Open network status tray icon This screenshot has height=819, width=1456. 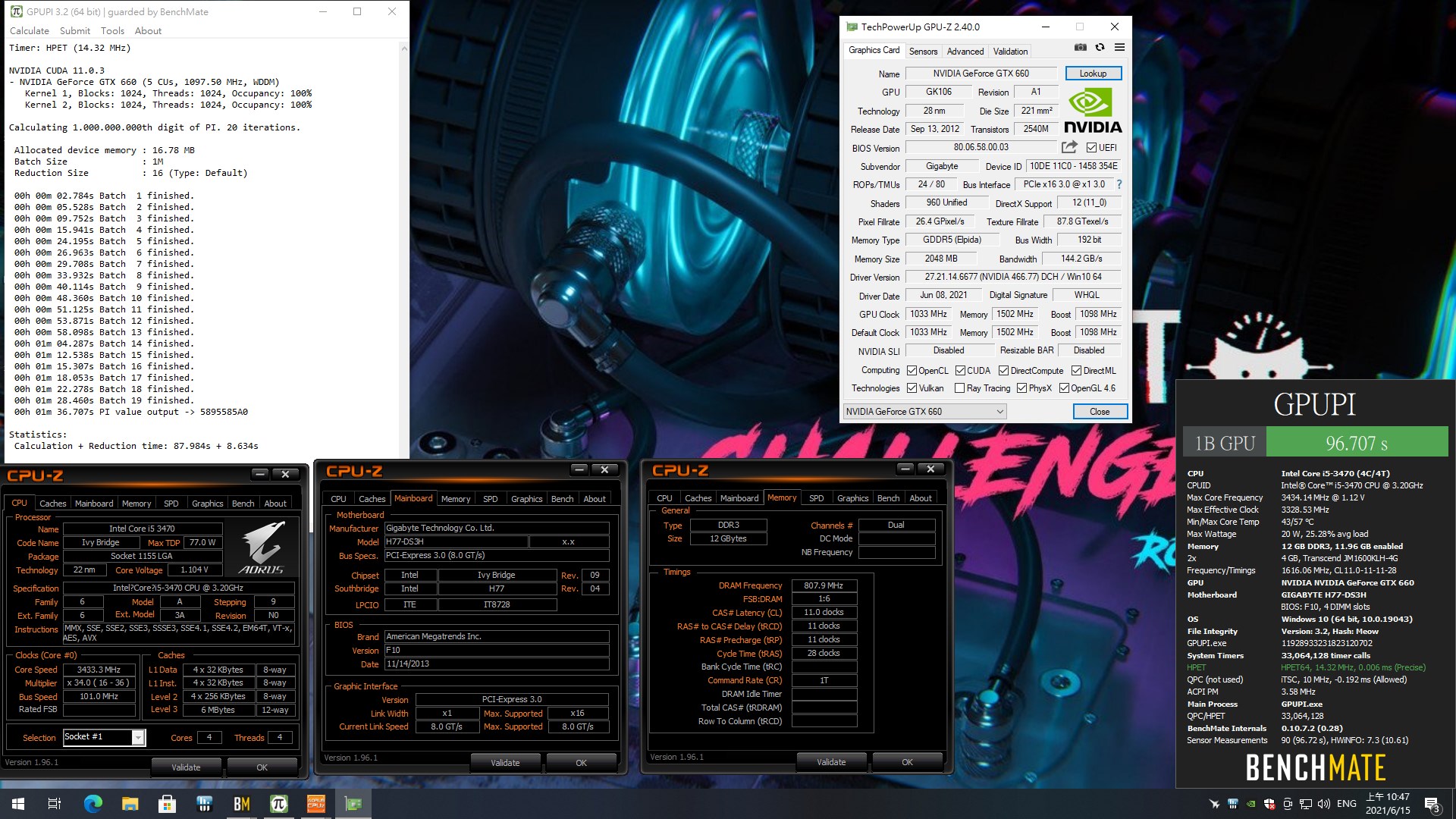1306,804
